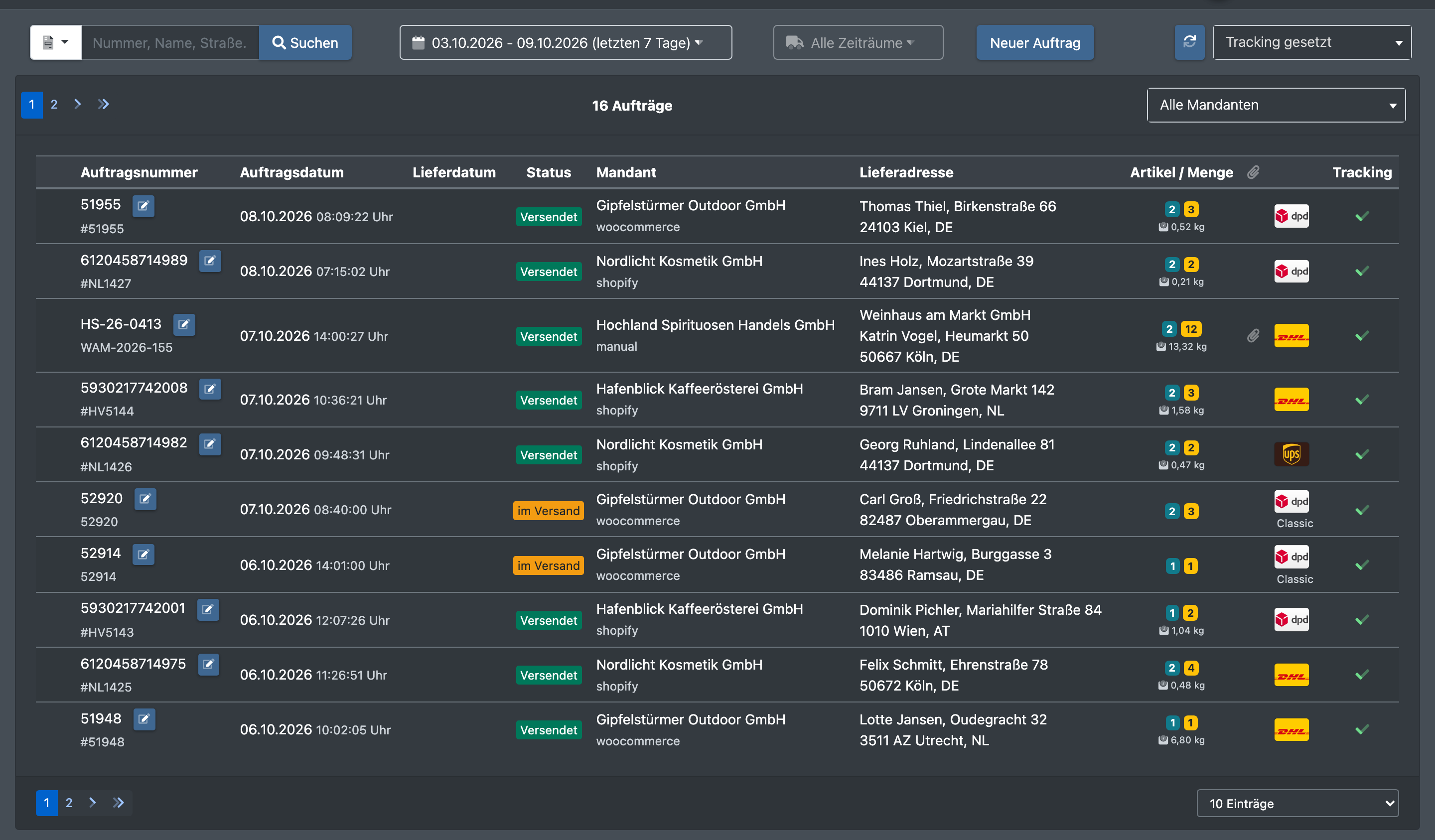
Task: Click DHL logo in Bram Jansen row
Action: point(1291,399)
